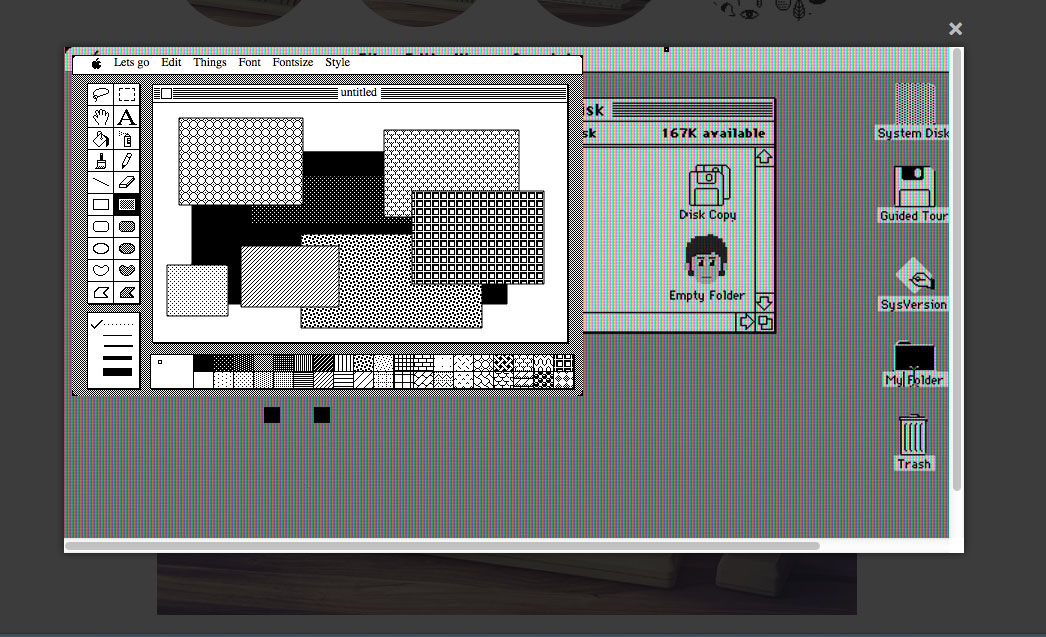Pick the solid white pattern swatch

[203, 380]
